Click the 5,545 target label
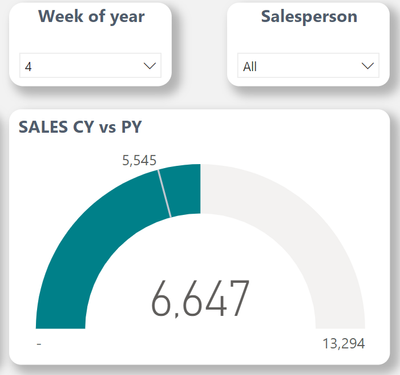The image size is (400, 375). click(x=139, y=161)
